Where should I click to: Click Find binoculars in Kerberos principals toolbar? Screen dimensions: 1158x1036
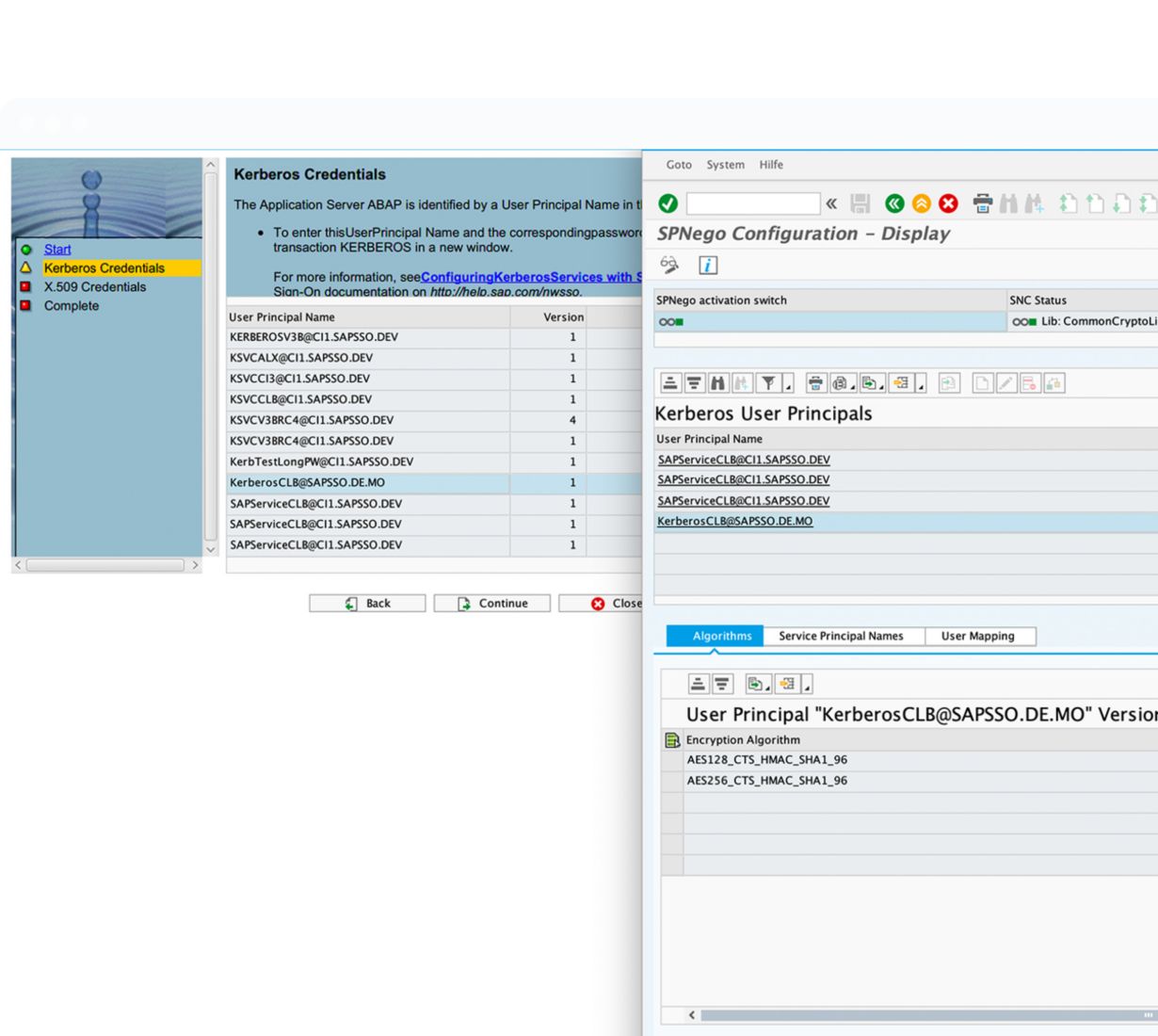(718, 383)
